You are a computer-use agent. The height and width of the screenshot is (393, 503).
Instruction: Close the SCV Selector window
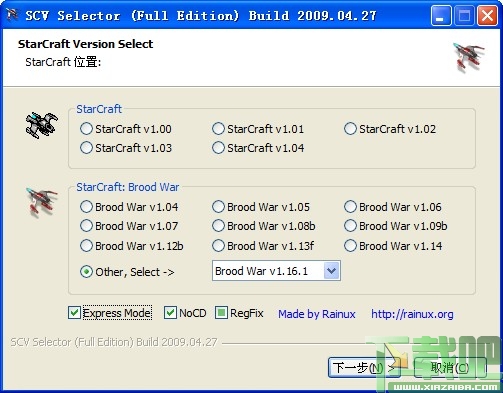(x=488, y=15)
